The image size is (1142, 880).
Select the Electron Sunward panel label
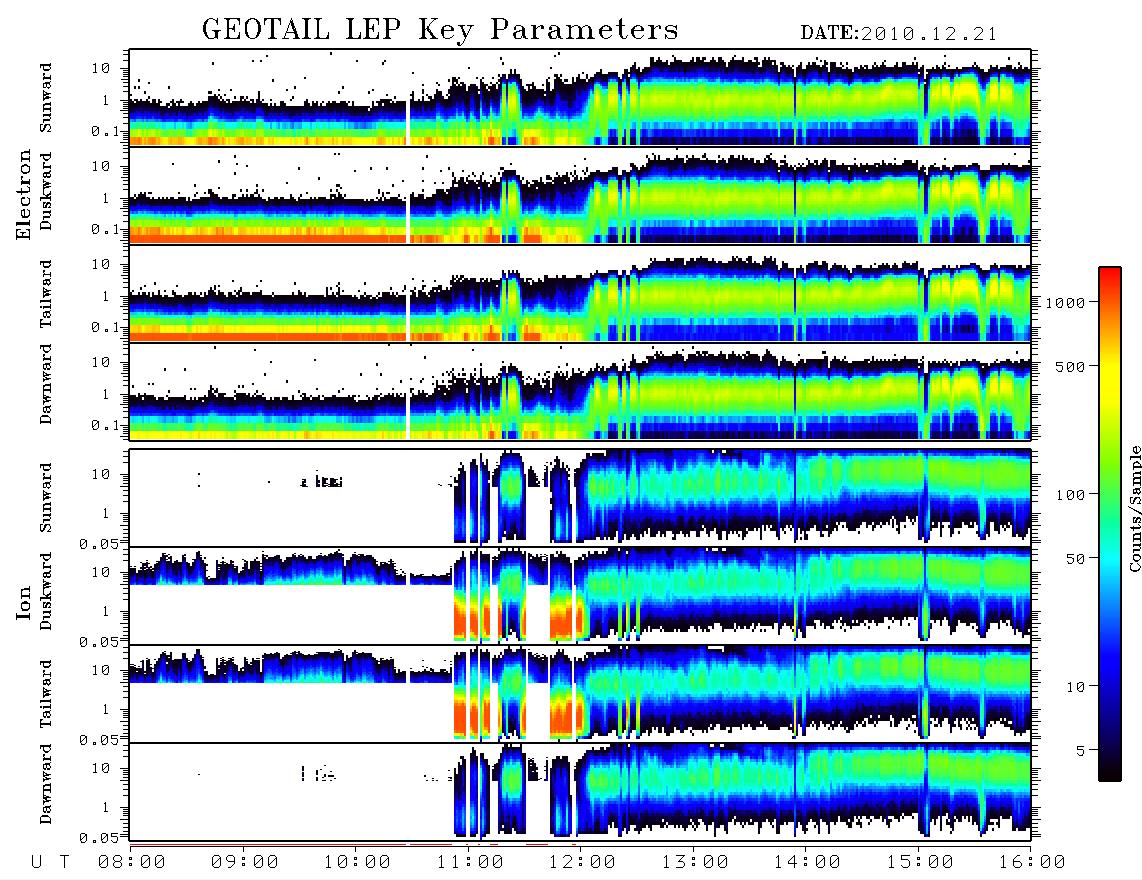click(x=46, y=98)
